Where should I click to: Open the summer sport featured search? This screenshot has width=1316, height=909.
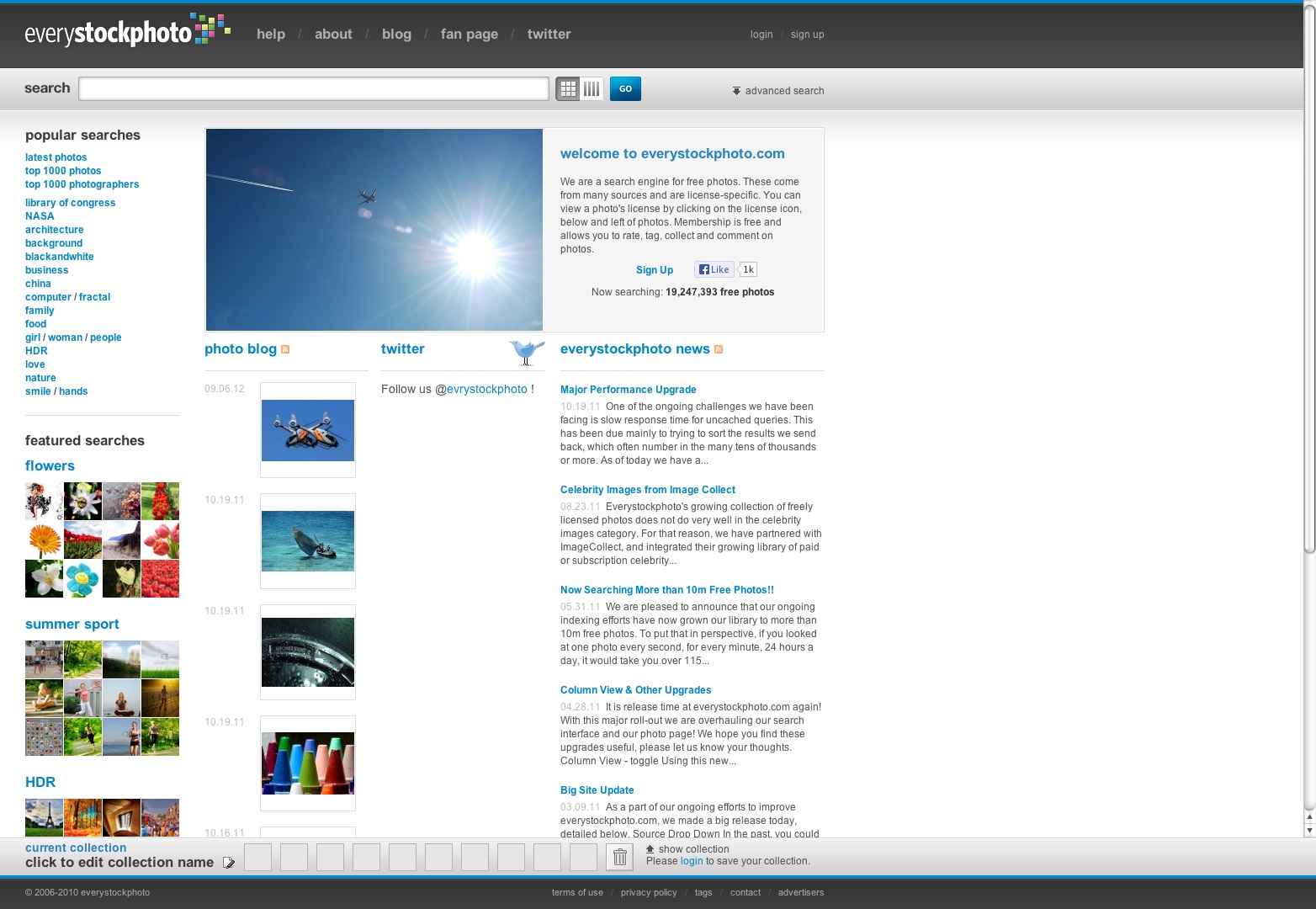72,624
